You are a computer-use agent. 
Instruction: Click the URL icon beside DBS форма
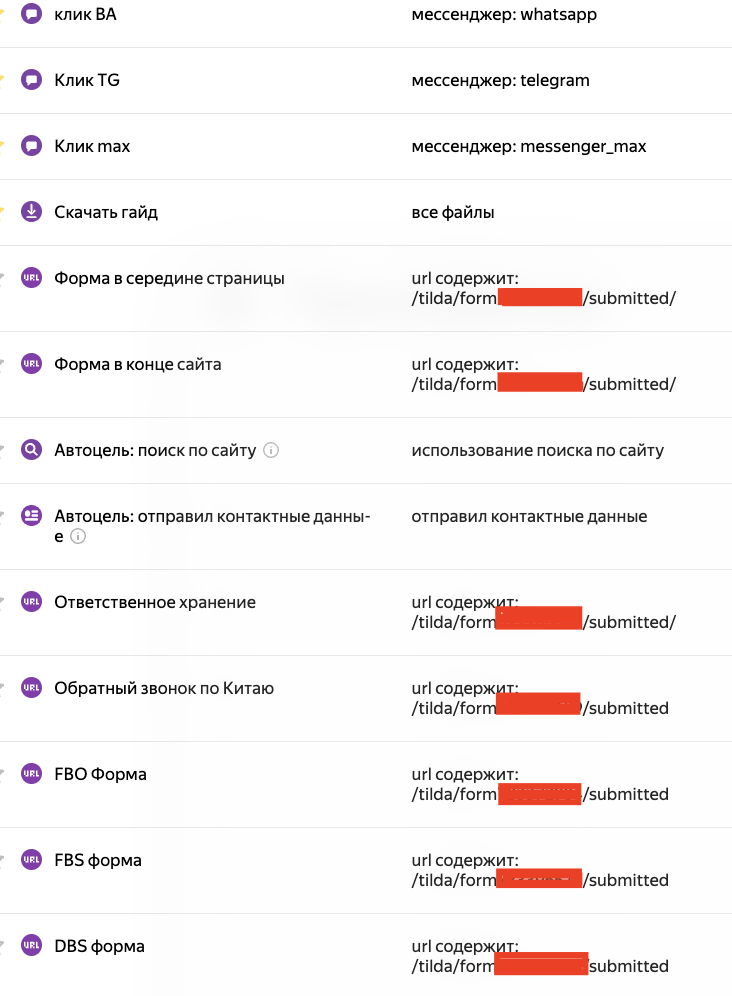tap(31, 945)
